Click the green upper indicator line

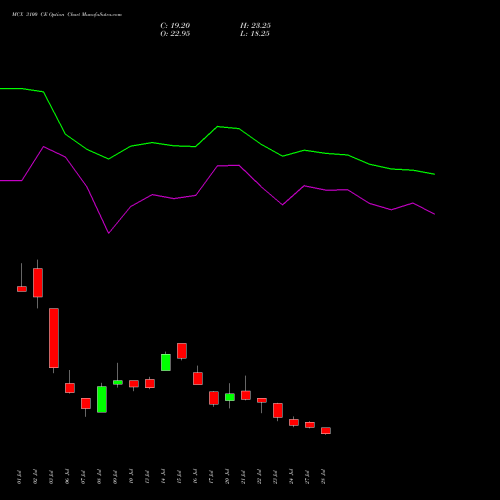click(x=217, y=127)
